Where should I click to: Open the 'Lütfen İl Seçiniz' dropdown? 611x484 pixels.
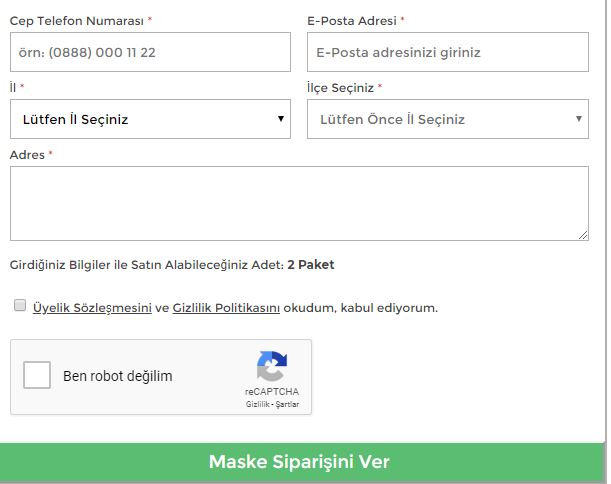[x=150, y=119]
